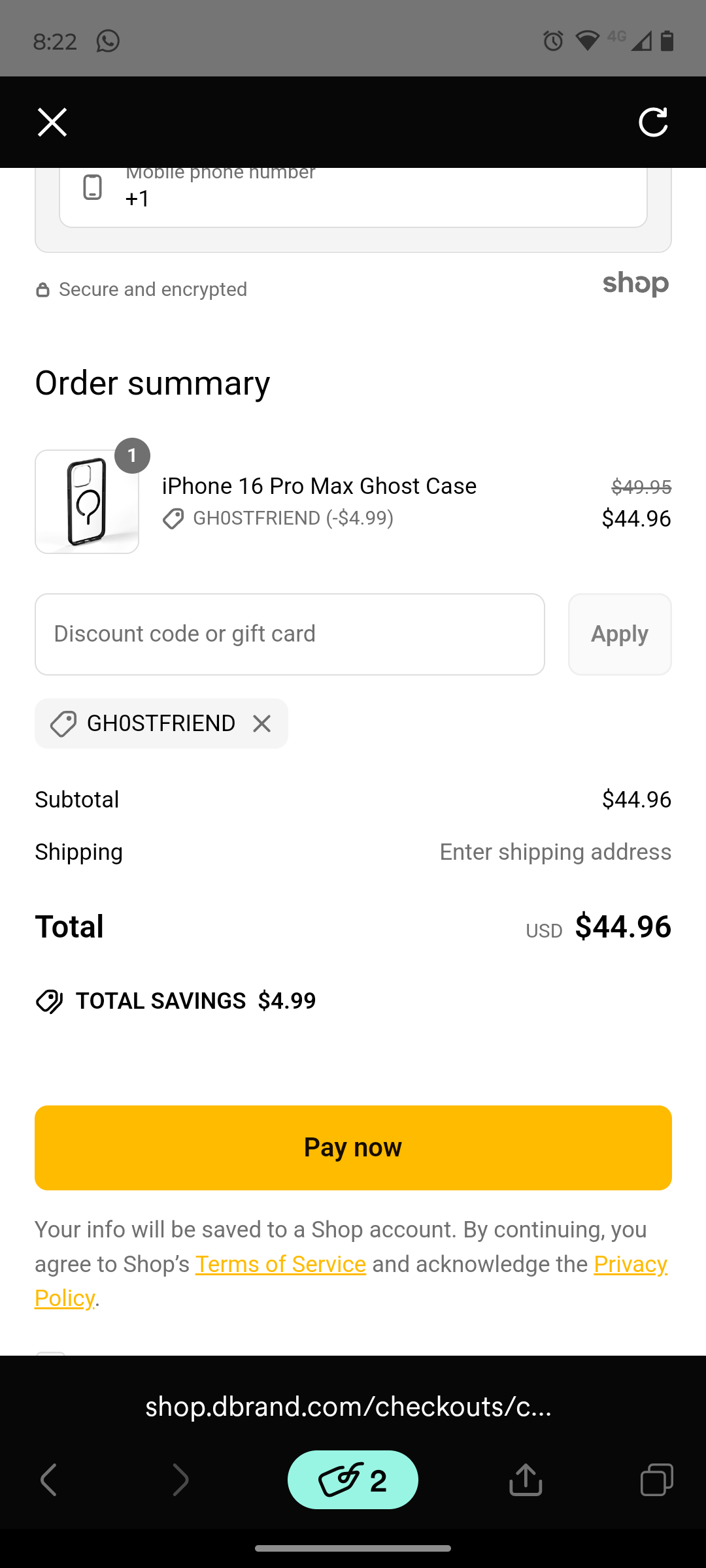Tap the iPhone 16 Pro Max Ghost Case thumbnail
Screen dimensions: 706x1568
[87, 501]
